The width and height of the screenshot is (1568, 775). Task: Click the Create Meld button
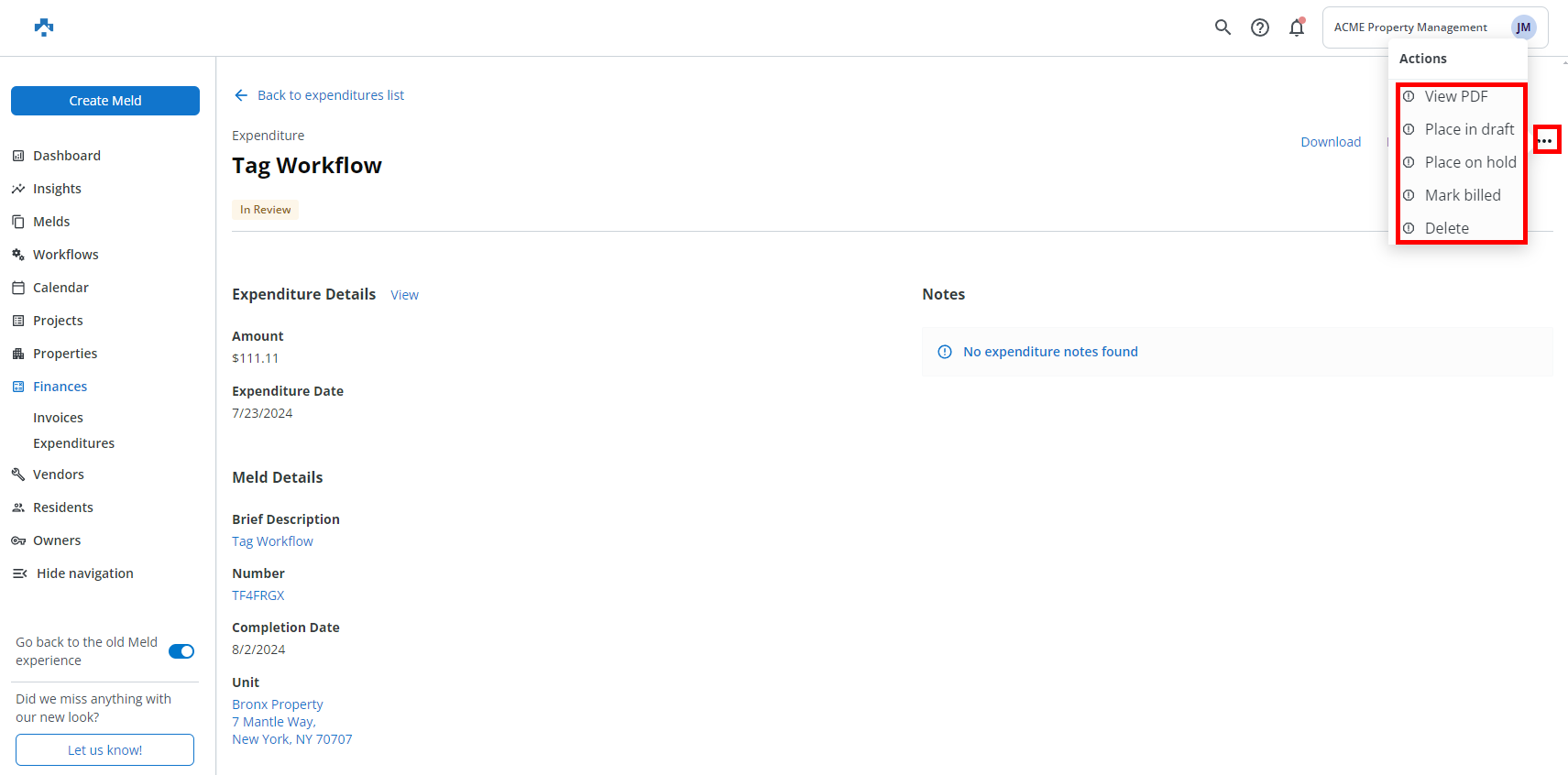(105, 101)
